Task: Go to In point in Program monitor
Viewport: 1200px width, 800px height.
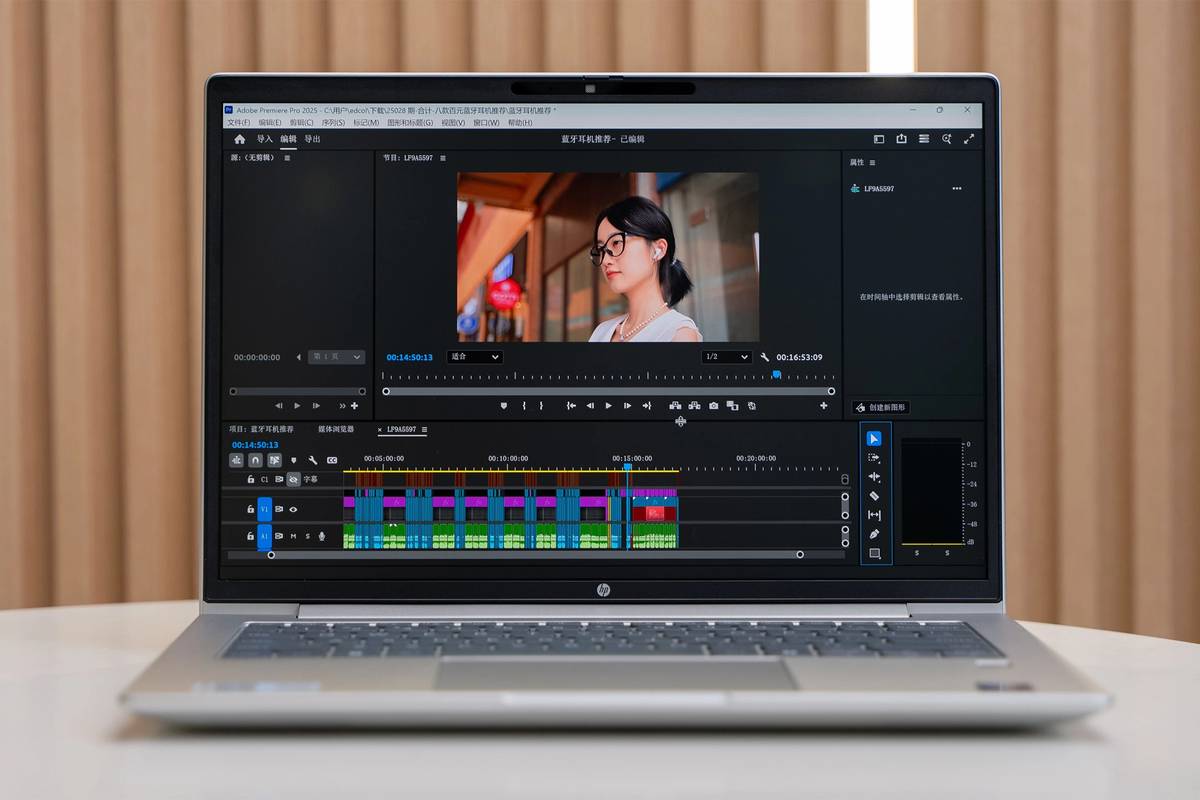Action: 570,406
